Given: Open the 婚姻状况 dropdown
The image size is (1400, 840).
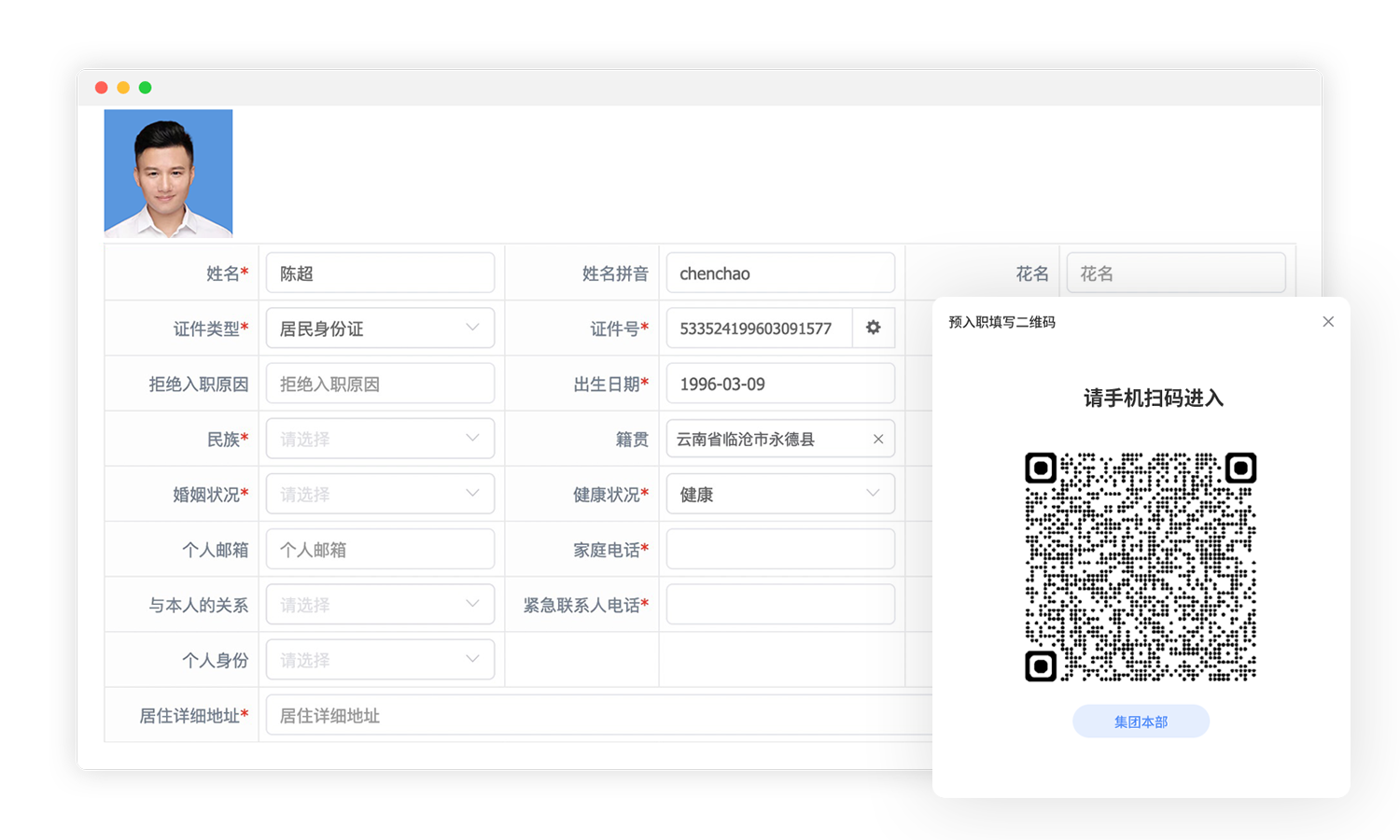Looking at the screenshot, I should pyautogui.click(x=380, y=494).
